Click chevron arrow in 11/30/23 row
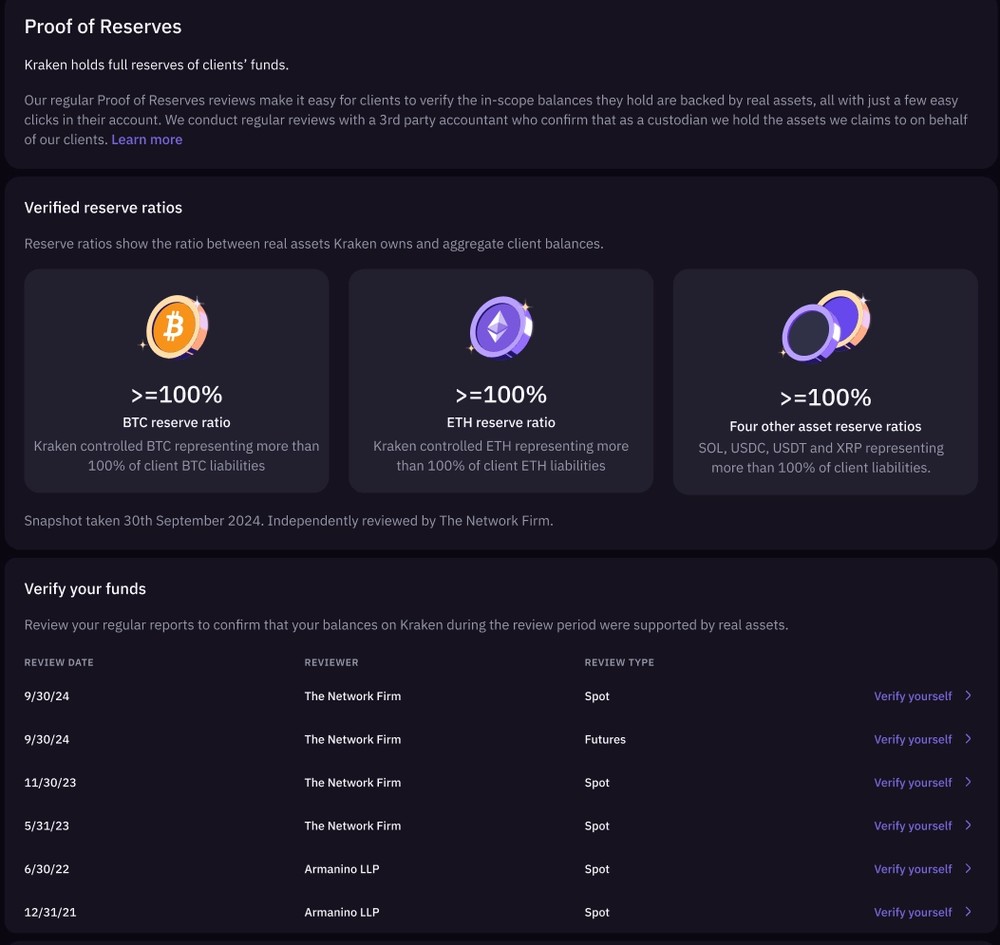This screenshot has width=1000, height=945. pos(968,782)
